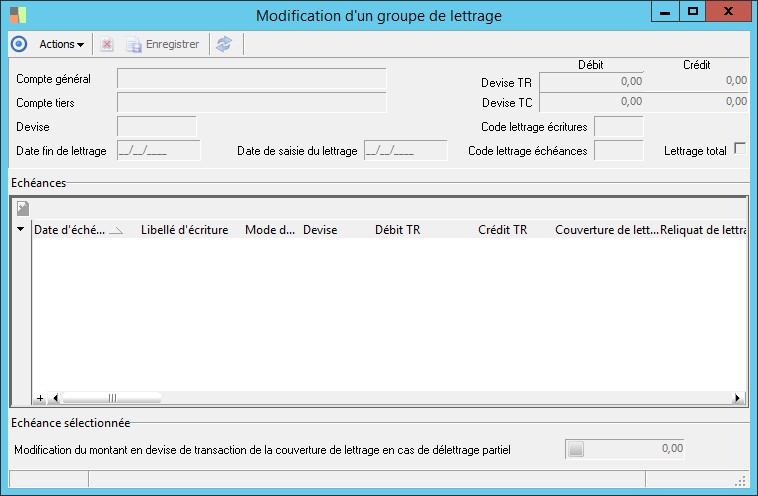Click the calculator button in the amount field

click(x=575, y=450)
